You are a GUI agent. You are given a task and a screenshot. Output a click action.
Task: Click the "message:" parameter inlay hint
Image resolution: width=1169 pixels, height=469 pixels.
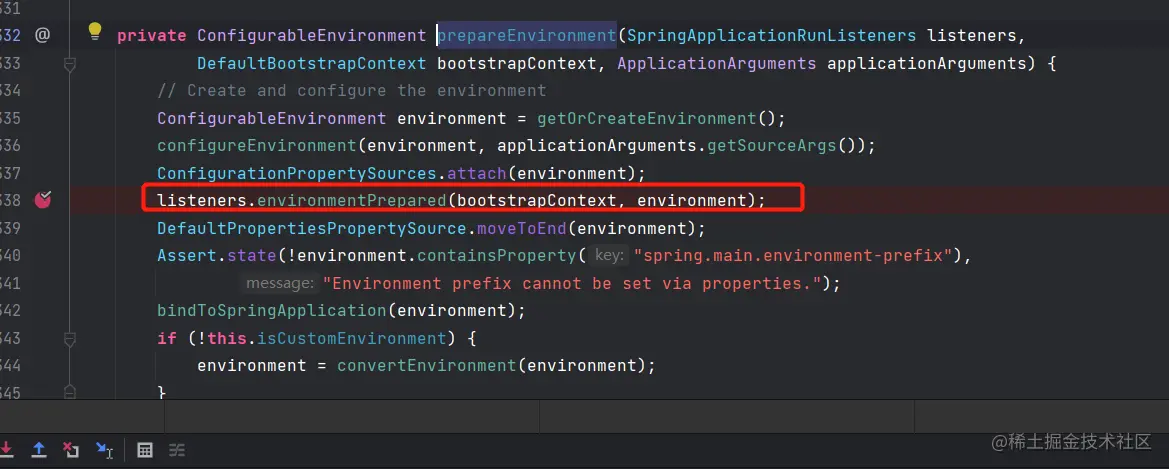279,283
